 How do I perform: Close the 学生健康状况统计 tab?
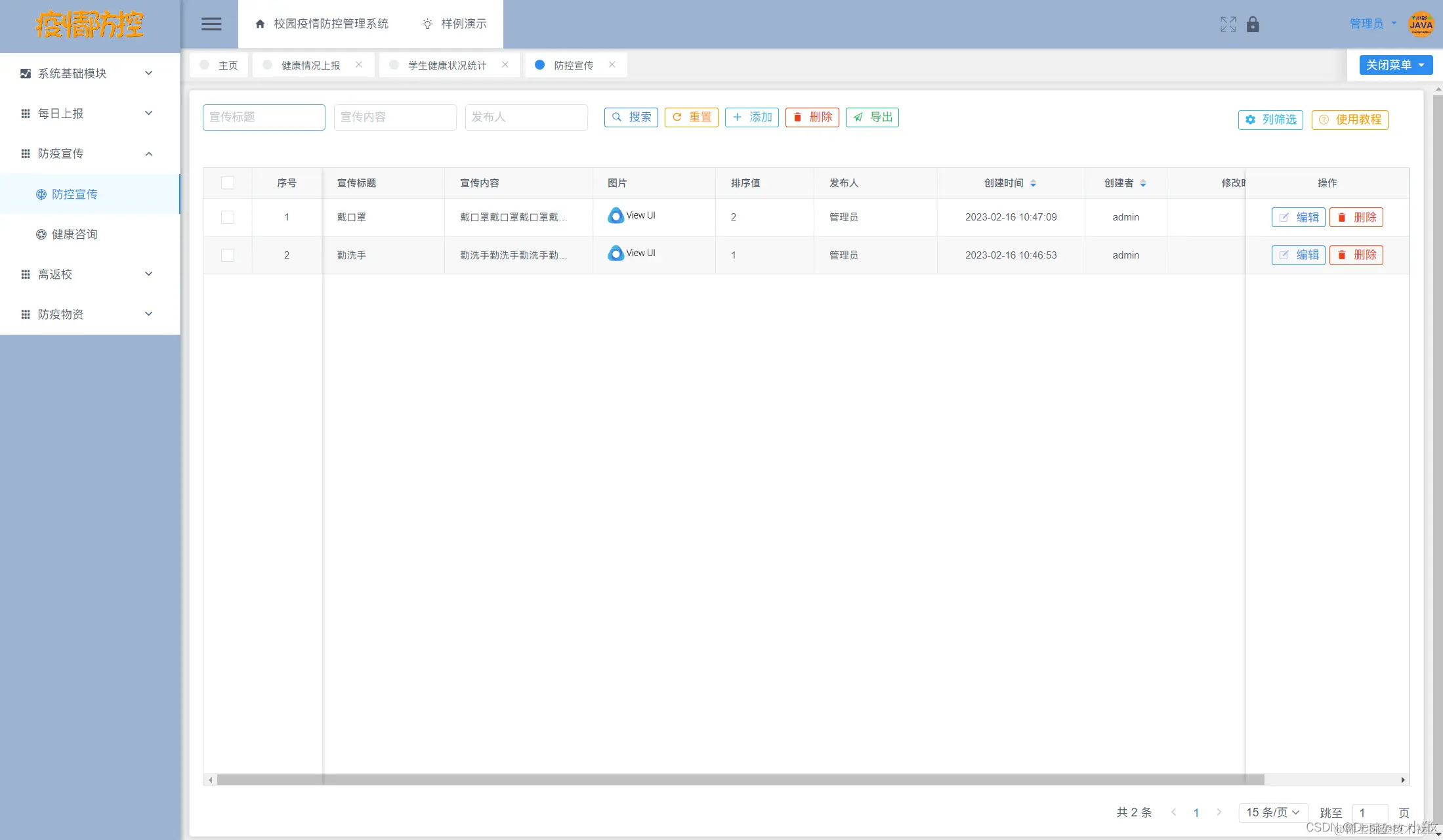tap(505, 64)
